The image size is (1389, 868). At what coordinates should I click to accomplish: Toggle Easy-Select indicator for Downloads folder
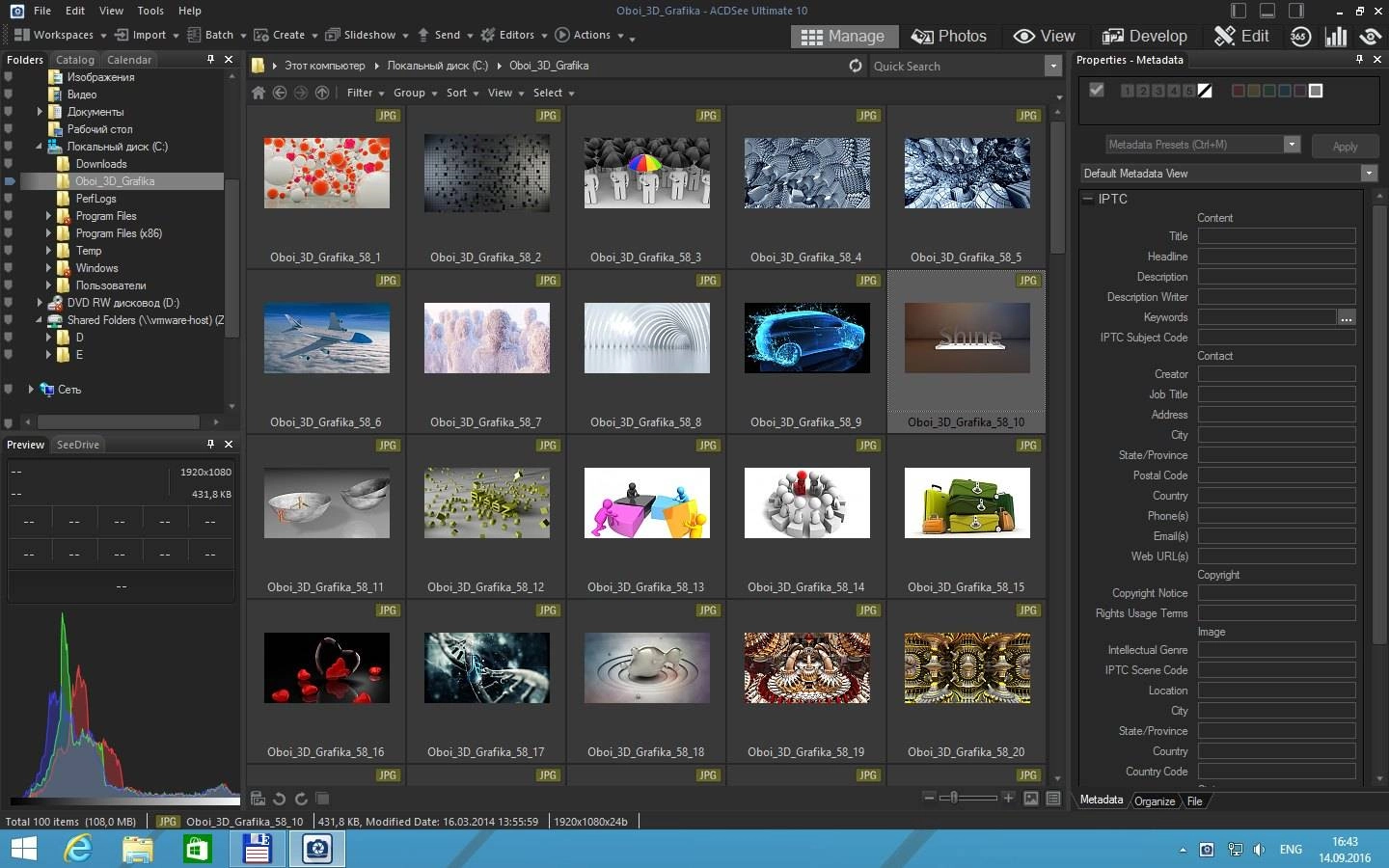click(x=9, y=164)
